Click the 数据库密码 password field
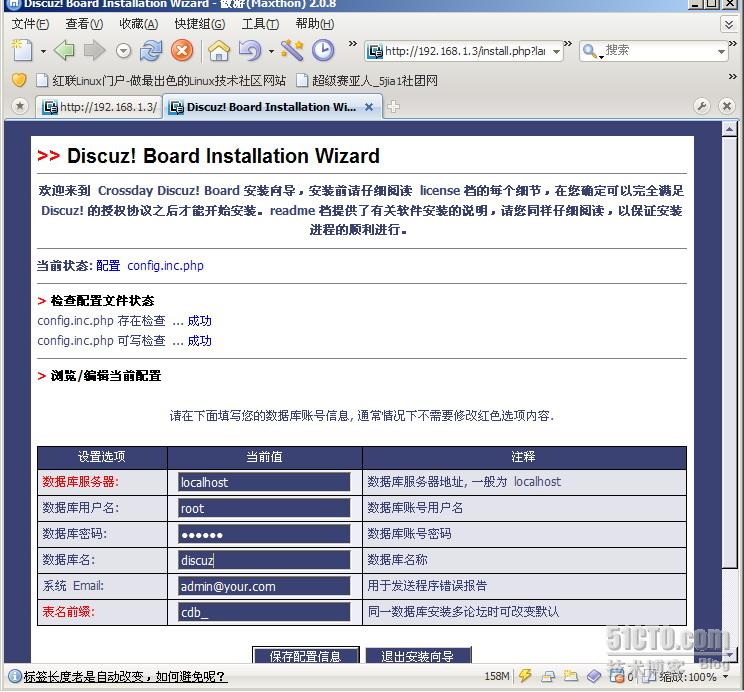The height and width of the screenshot is (692, 744). [x=264, y=534]
